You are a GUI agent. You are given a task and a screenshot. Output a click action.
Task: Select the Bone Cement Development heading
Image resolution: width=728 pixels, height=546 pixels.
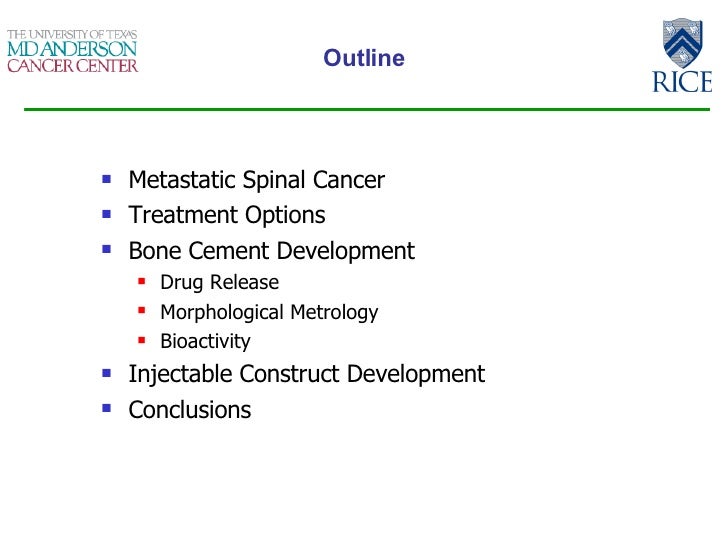(x=271, y=251)
